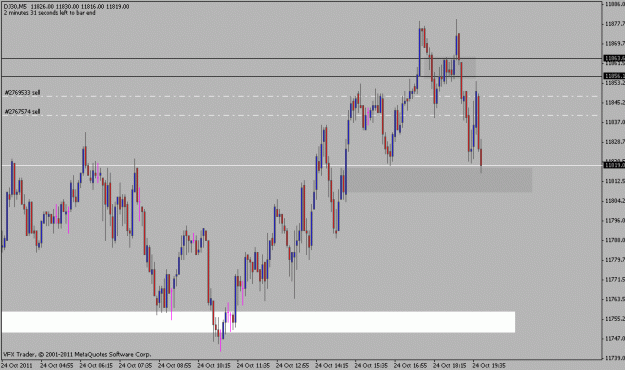Click the 11779.7 price axis label
This screenshot has width=625, height=370.
pyautogui.click(x=615, y=260)
